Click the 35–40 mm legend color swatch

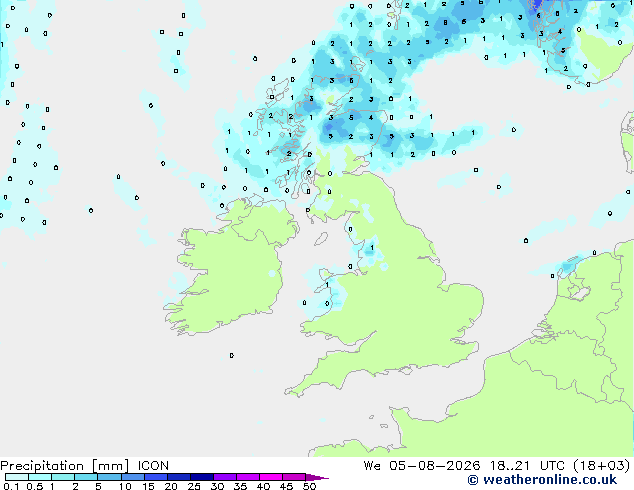247,477
